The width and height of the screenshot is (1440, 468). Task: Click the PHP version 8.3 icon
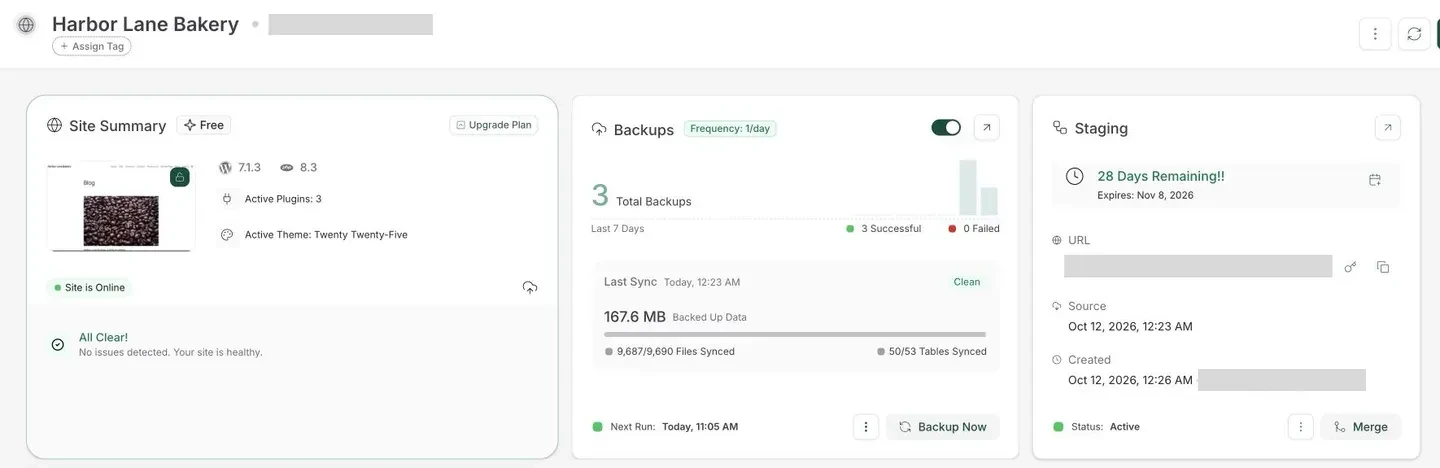[287, 167]
